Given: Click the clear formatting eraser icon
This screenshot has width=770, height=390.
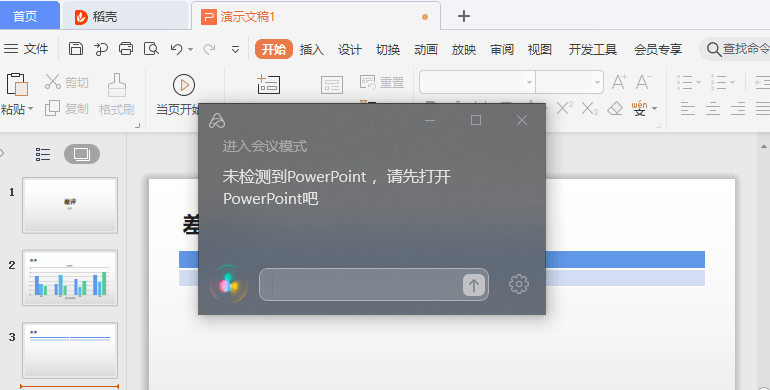Looking at the screenshot, I should coord(615,108).
